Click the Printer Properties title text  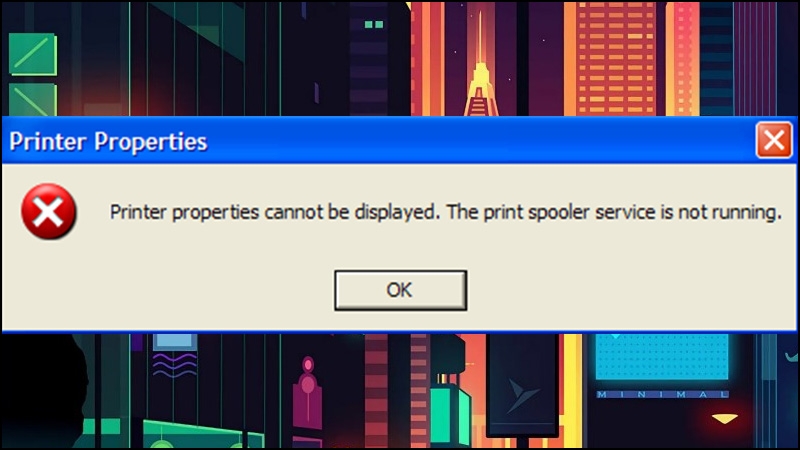point(108,141)
